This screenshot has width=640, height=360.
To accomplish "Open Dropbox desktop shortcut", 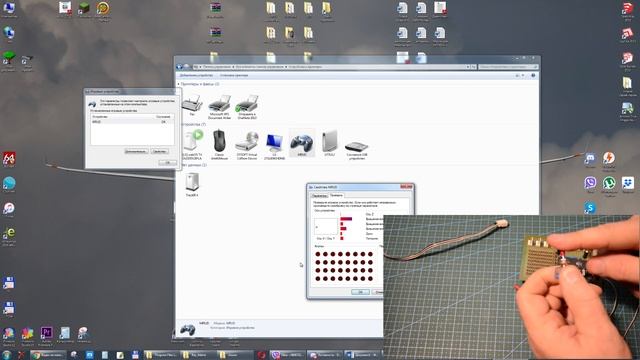I will click(x=628, y=184).
